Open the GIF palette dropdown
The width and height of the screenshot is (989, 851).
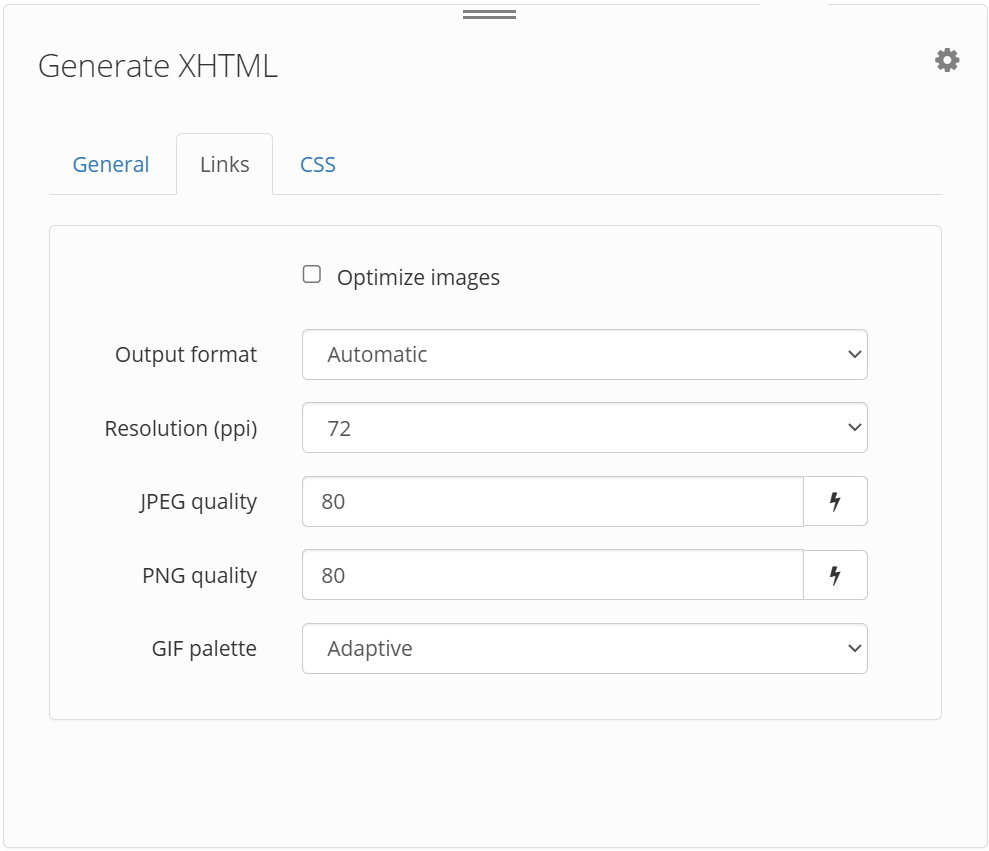[584, 648]
